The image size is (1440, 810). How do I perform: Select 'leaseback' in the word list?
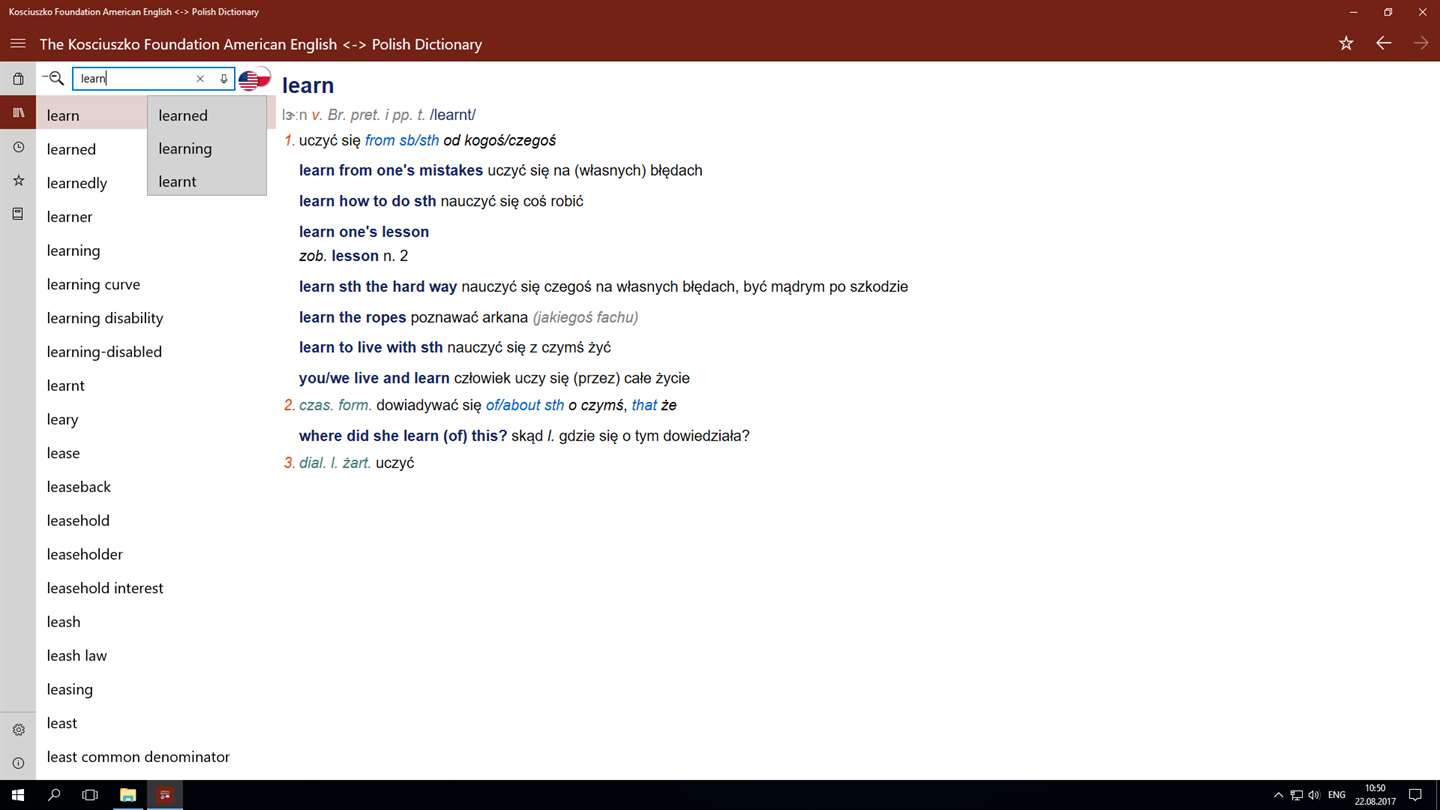click(155, 487)
